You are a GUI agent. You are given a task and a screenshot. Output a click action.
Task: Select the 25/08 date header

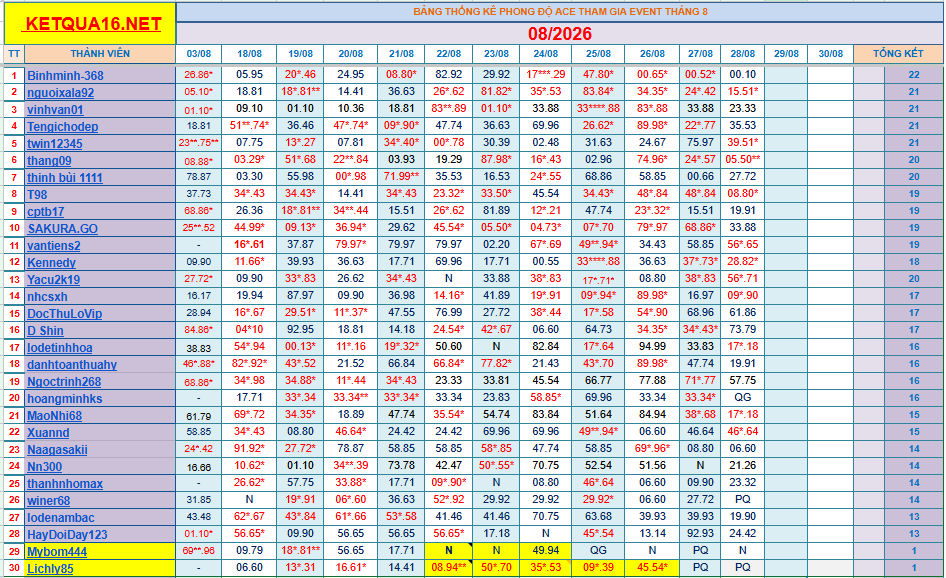598,54
